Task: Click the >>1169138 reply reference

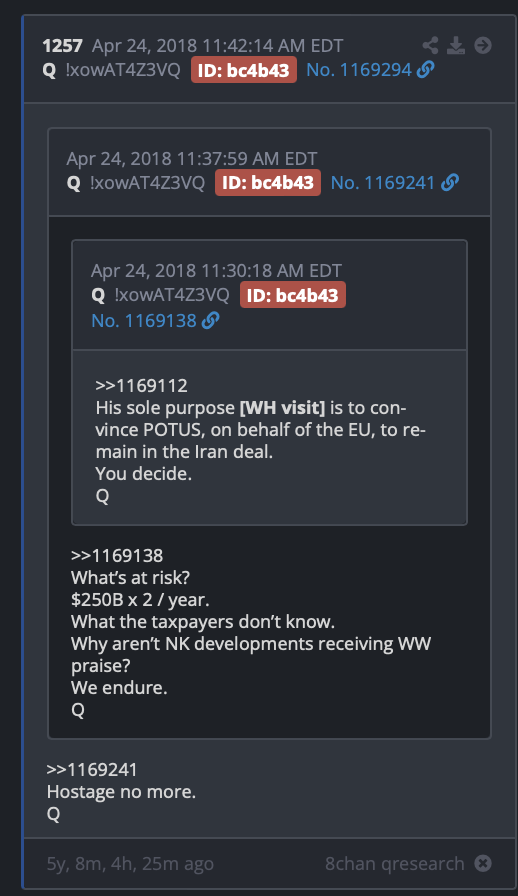Action: 117,555
